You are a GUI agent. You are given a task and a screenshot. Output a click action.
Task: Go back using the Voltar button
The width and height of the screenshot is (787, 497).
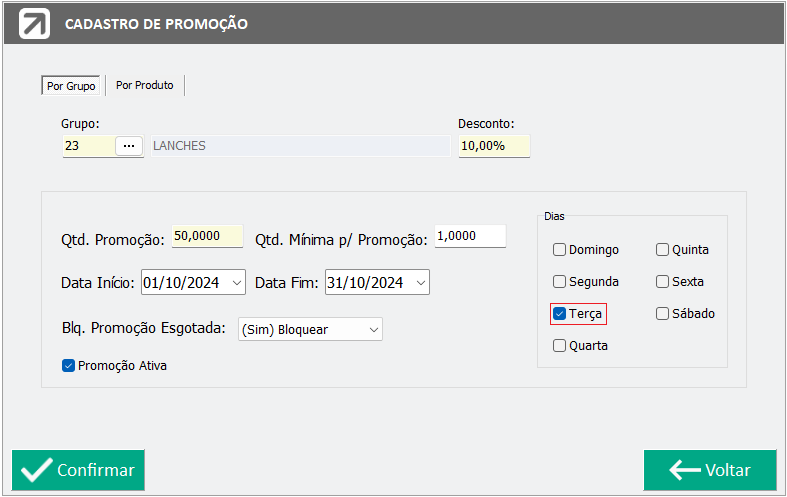[x=710, y=470]
